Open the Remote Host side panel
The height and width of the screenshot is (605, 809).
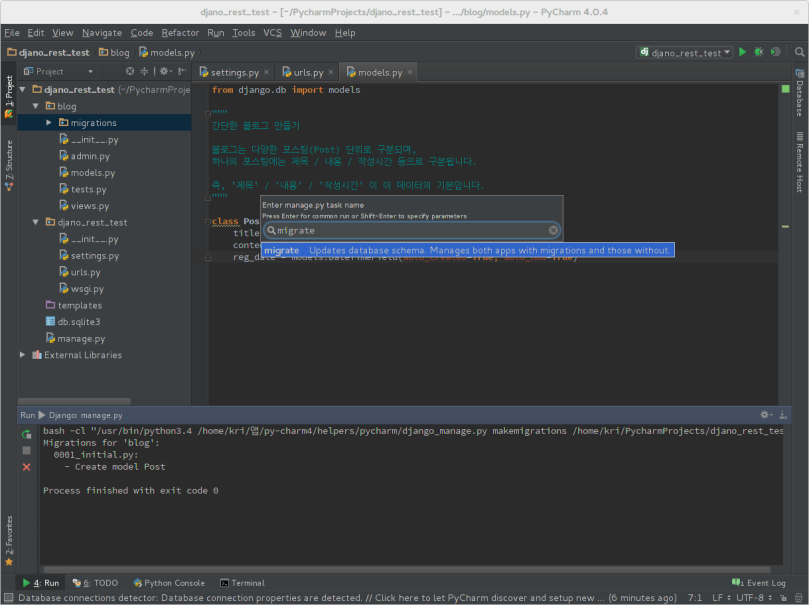click(x=799, y=162)
